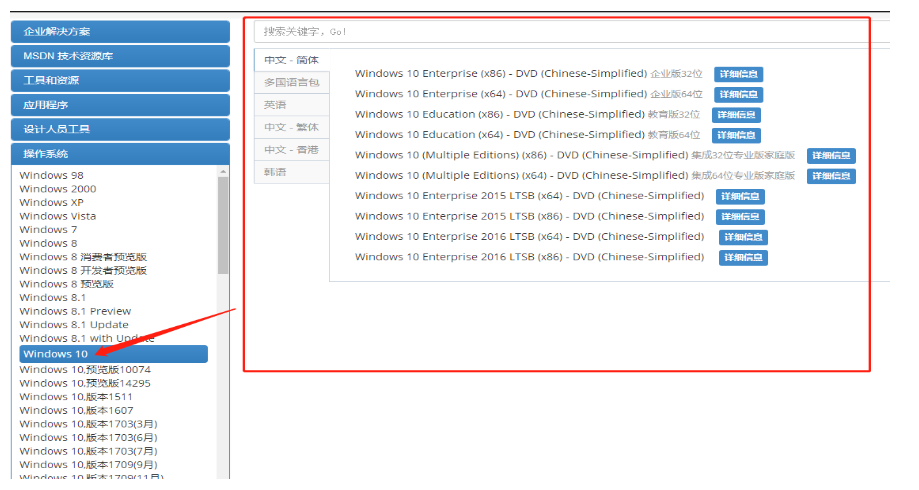This screenshot has height=490, width=919.
Task: Click the search keyword input field
Action: pyautogui.click(x=571, y=32)
